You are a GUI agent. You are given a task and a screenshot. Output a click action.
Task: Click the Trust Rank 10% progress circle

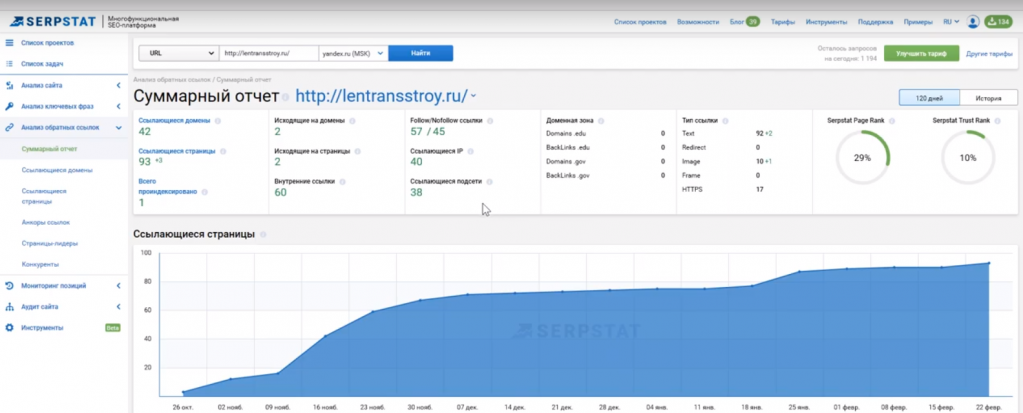click(x=968, y=158)
